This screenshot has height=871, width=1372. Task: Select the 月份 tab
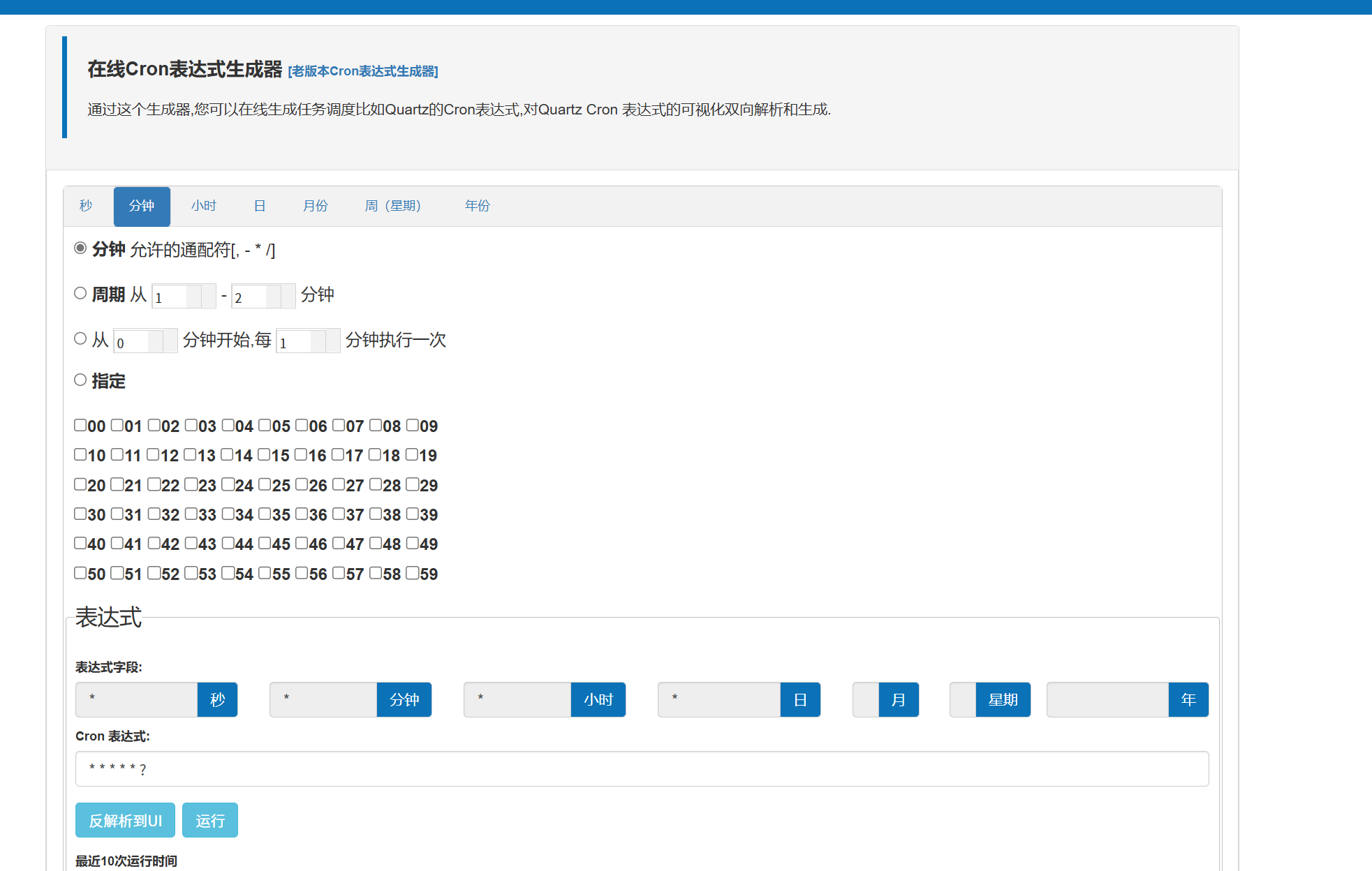(x=315, y=206)
